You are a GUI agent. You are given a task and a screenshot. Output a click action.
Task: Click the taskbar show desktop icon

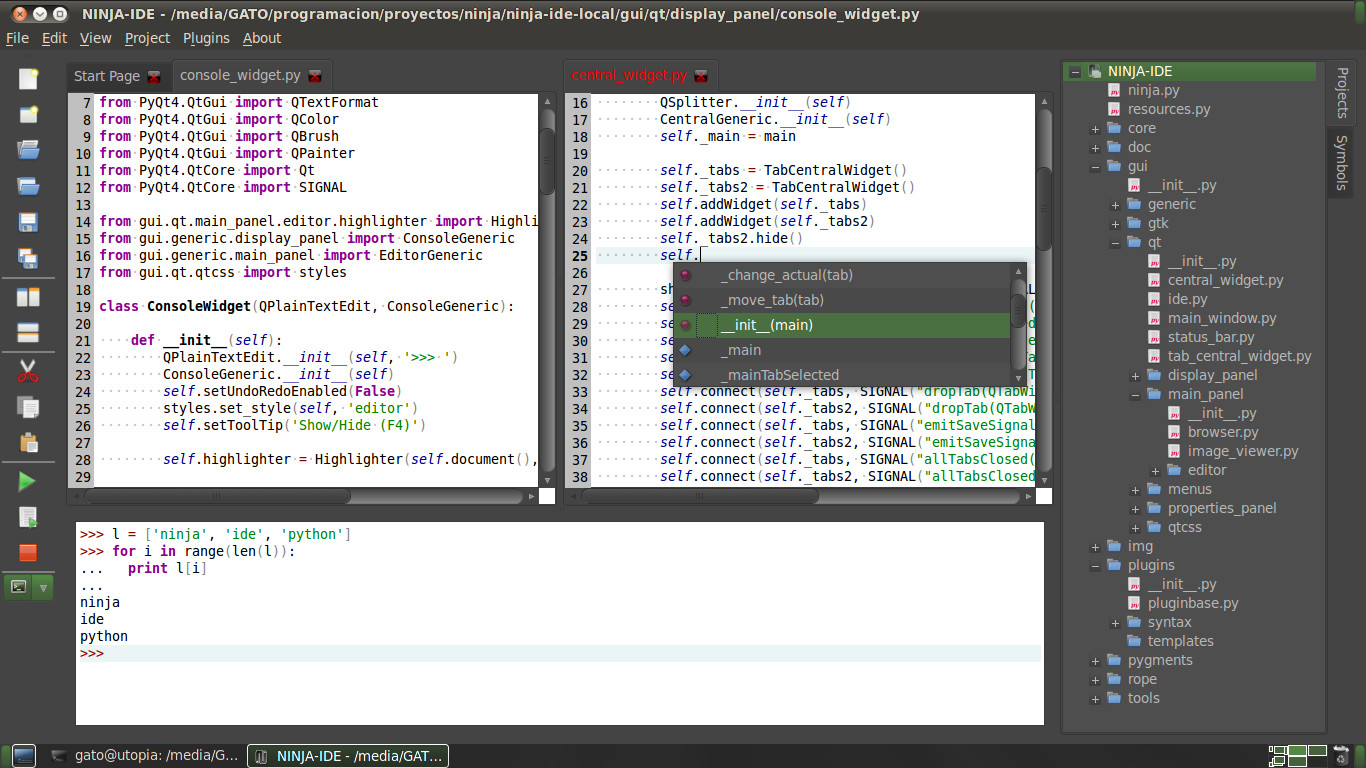[23, 755]
